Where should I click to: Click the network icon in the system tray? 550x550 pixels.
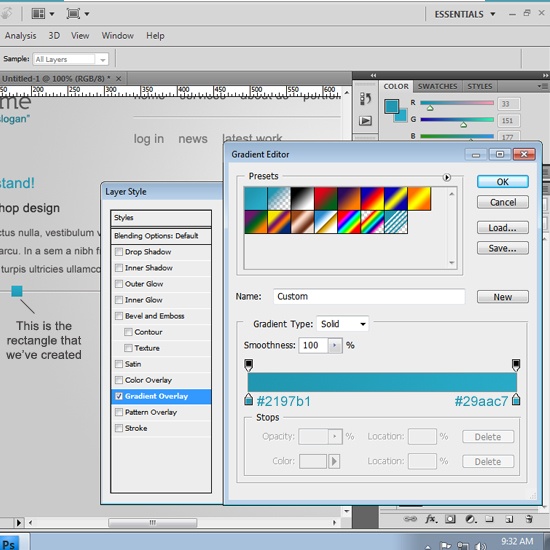point(463,546)
